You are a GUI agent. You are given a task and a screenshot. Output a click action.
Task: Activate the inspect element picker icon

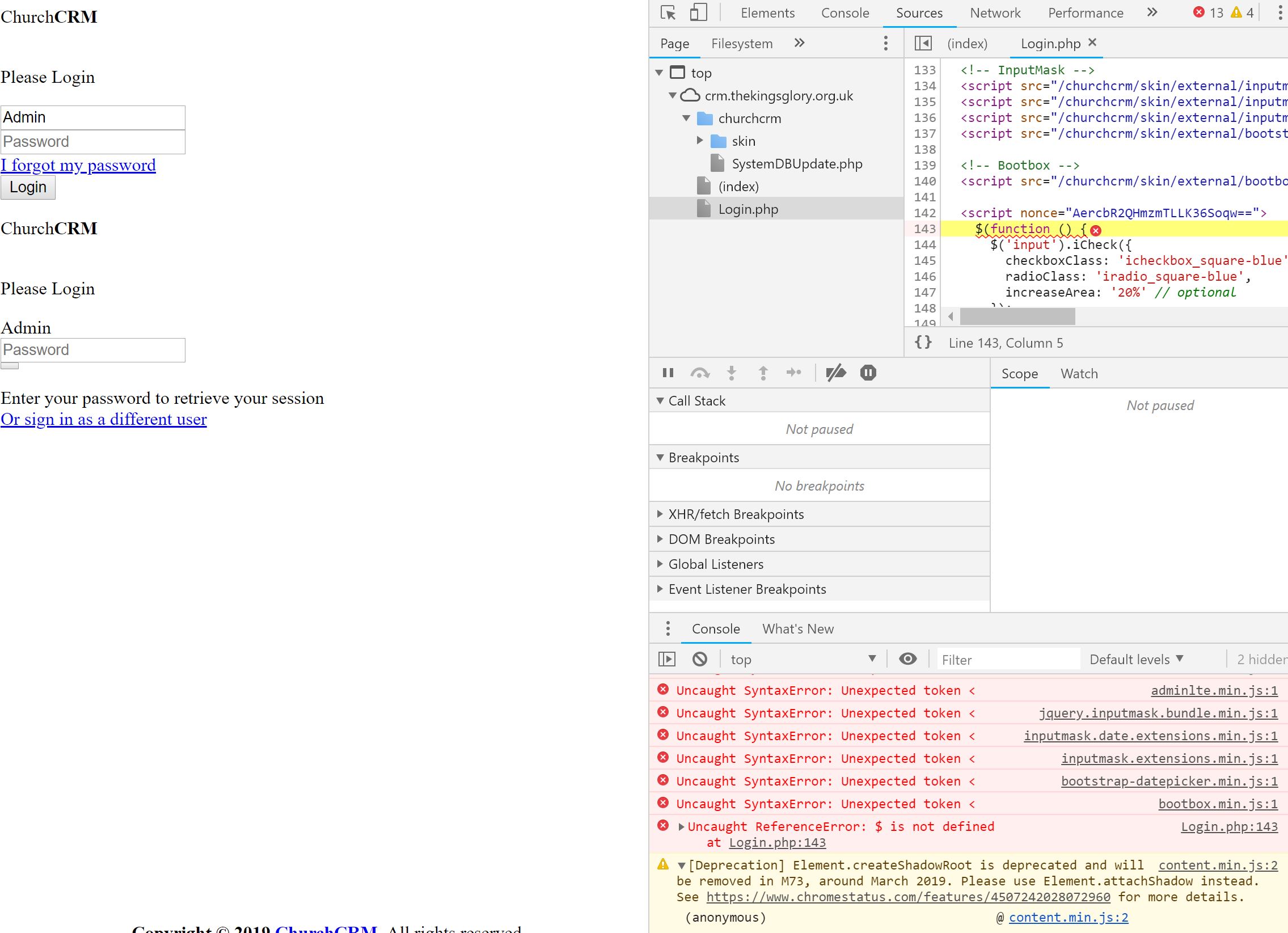coord(669,12)
